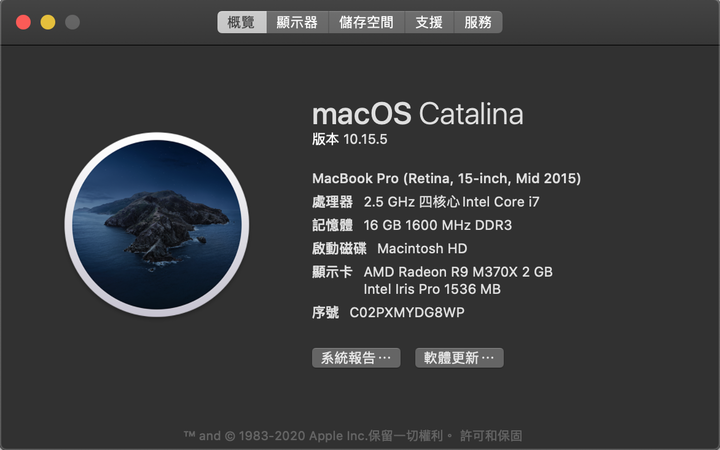Close the window with red button
The height and width of the screenshot is (450, 720).
(23, 22)
